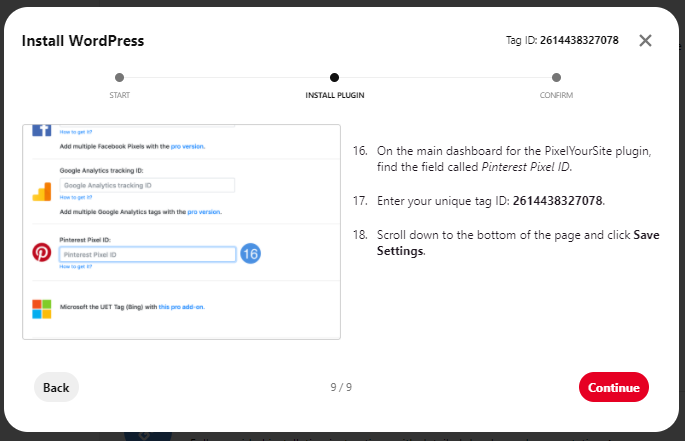685x441 pixels.
Task: Click the INSTALL PLUGIN step label
Action: point(335,95)
